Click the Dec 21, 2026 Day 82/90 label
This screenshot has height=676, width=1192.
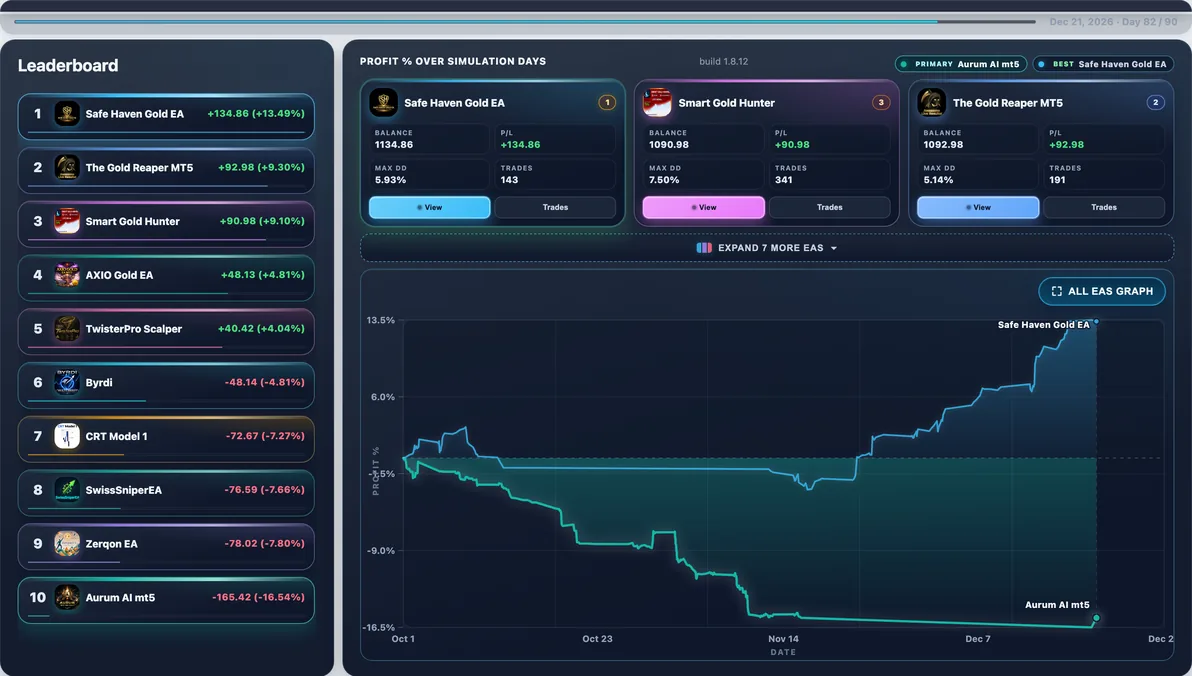[x=1114, y=22]
